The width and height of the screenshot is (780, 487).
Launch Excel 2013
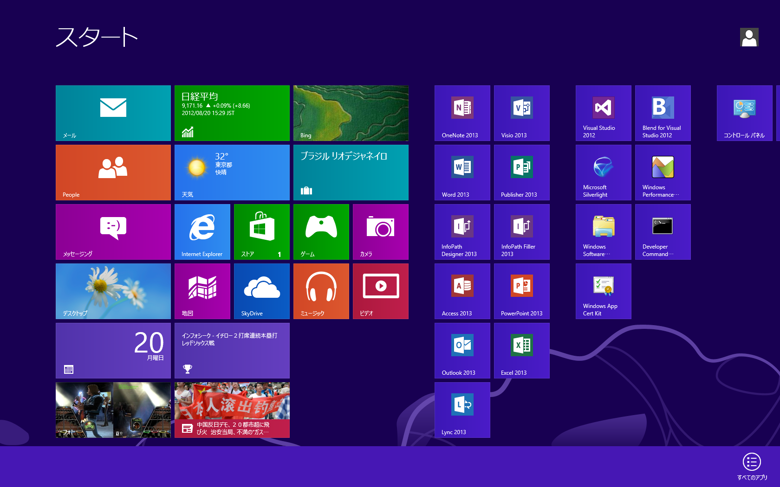522,351
